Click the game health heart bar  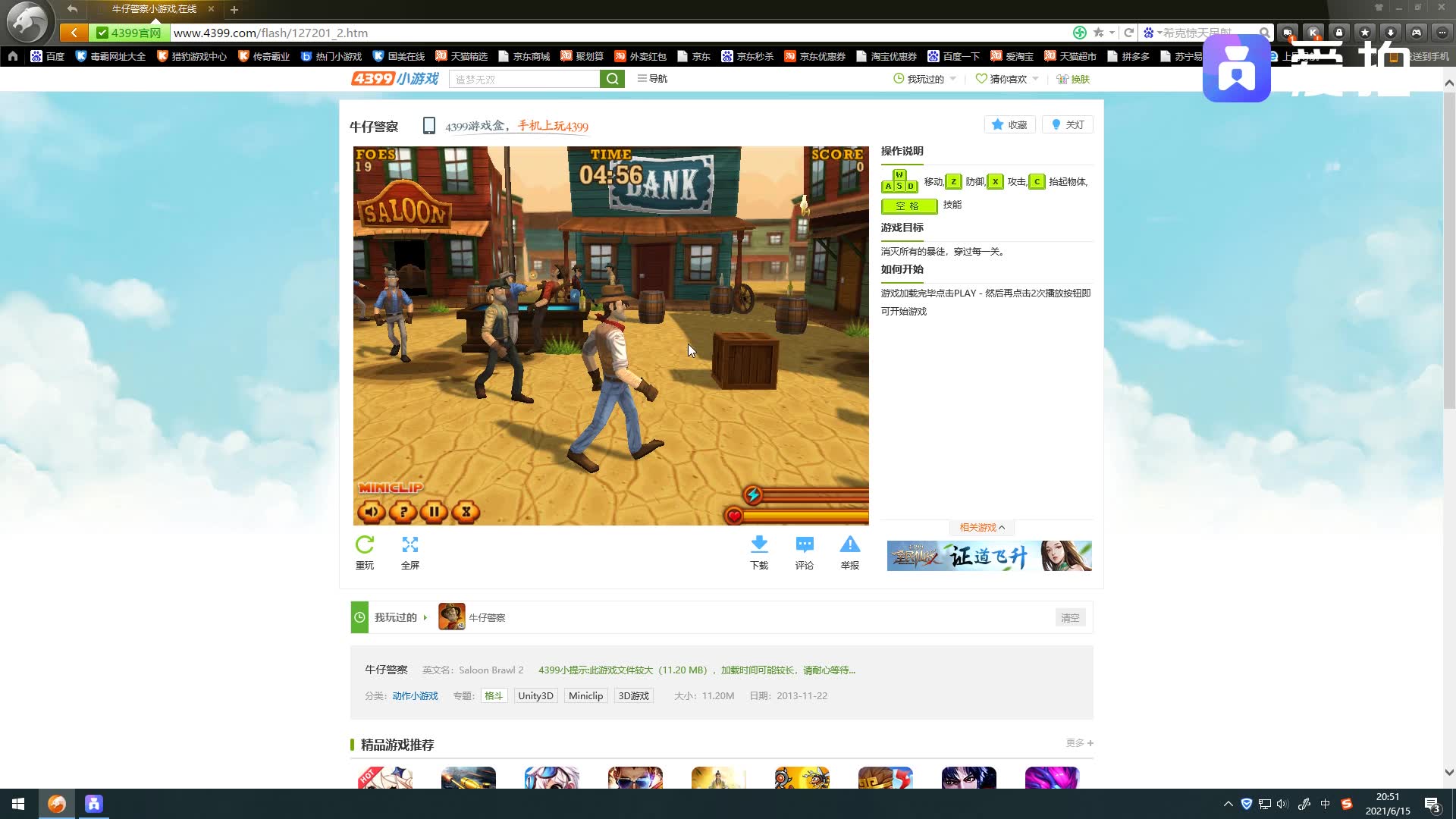796,516
